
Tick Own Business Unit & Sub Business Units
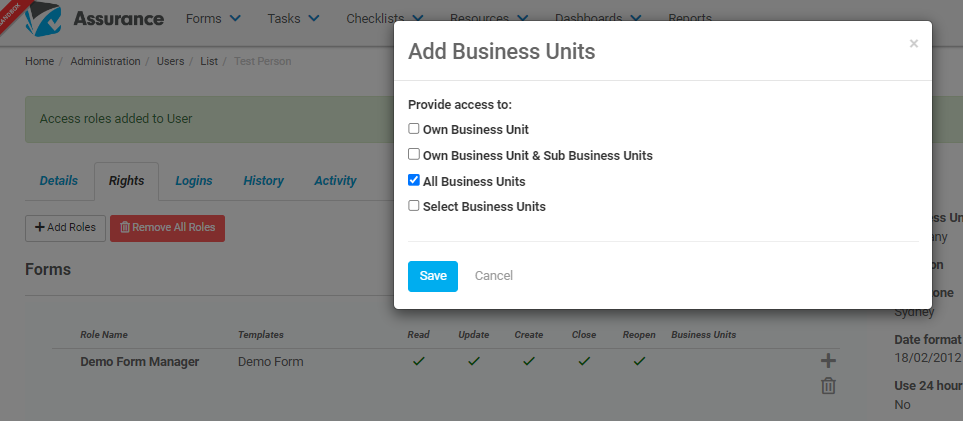click(x=414, y=155)
